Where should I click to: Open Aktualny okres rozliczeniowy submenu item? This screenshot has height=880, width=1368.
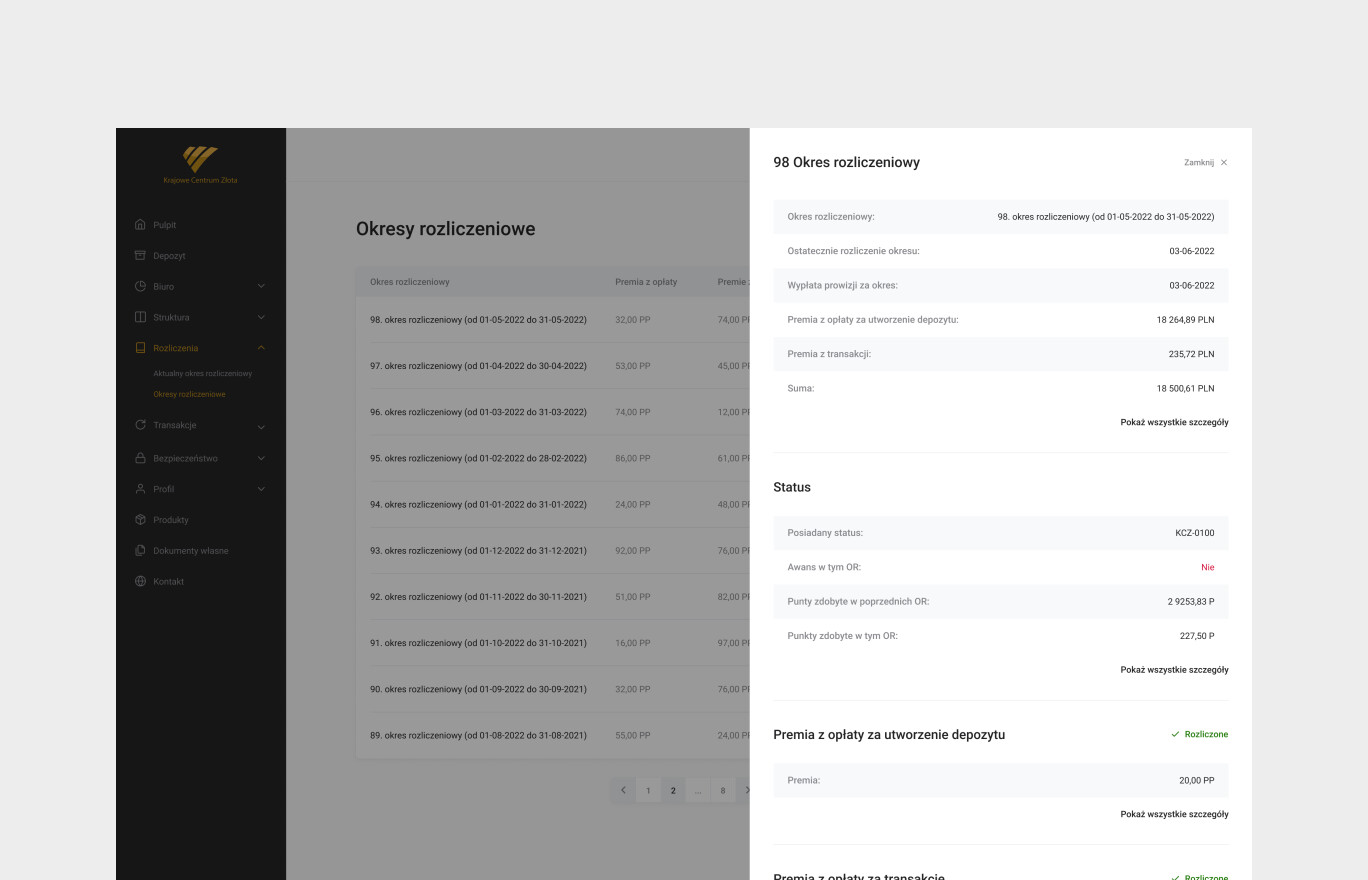click(202, 373)
